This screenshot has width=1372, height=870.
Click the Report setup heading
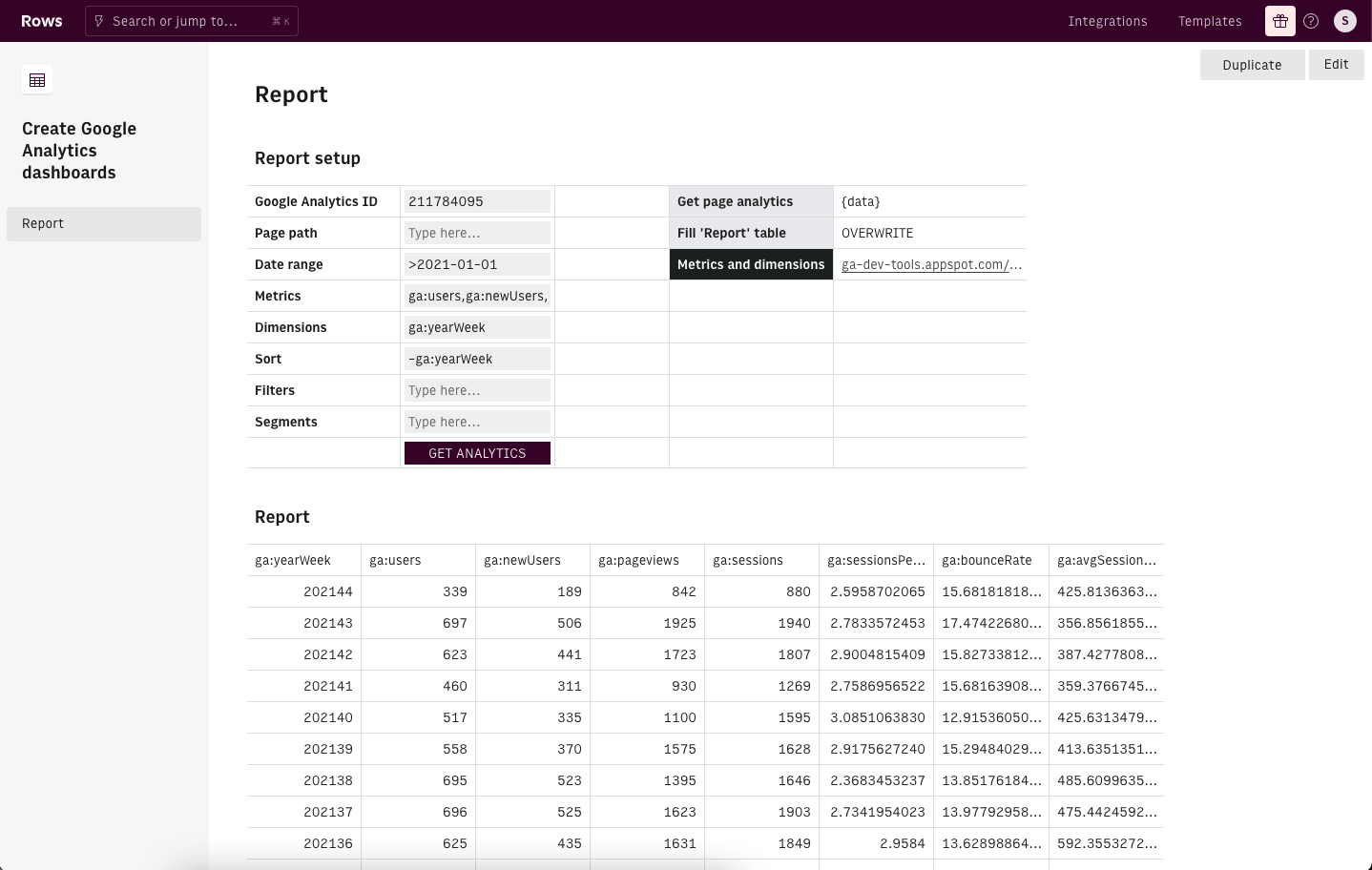(307, 158)
